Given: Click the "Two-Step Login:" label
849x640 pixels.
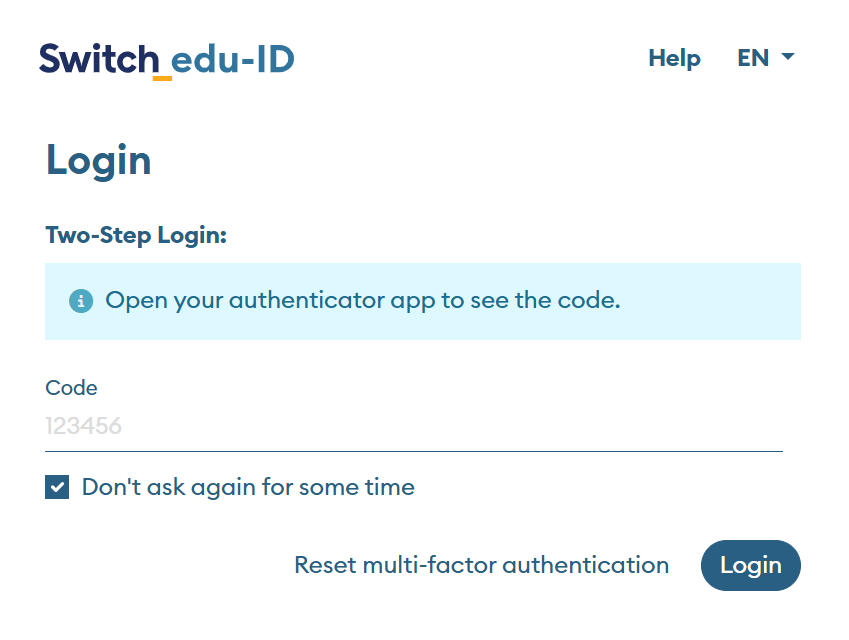Looking at the screenshot, I should pyautogui.click(x=137, y=236).
